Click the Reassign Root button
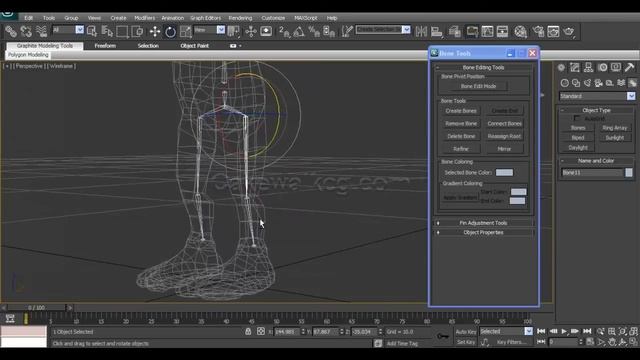This screenshot has width=640, height=360. coord(504,136)
